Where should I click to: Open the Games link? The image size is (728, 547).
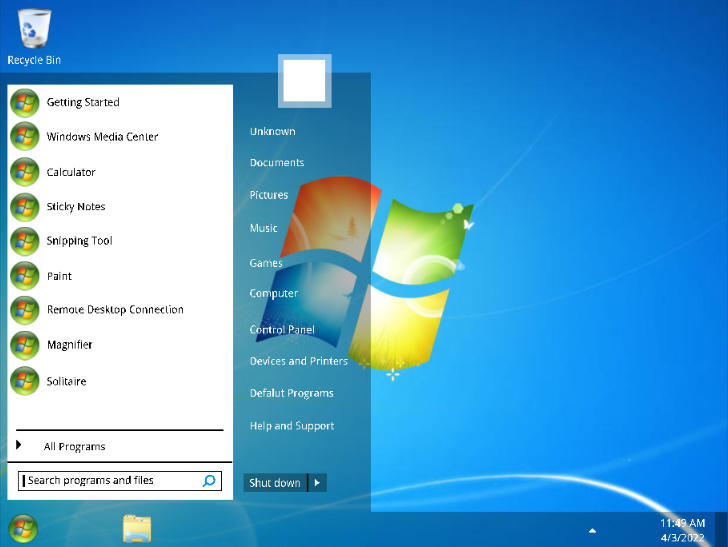coord(266,263)
